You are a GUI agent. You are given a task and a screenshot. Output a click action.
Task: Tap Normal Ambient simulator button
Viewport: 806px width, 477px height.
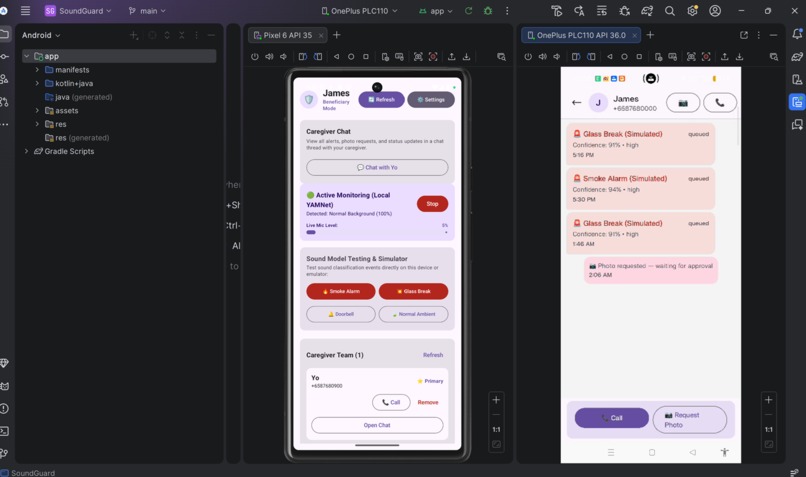pyautogui.click(x=413, y=314)
